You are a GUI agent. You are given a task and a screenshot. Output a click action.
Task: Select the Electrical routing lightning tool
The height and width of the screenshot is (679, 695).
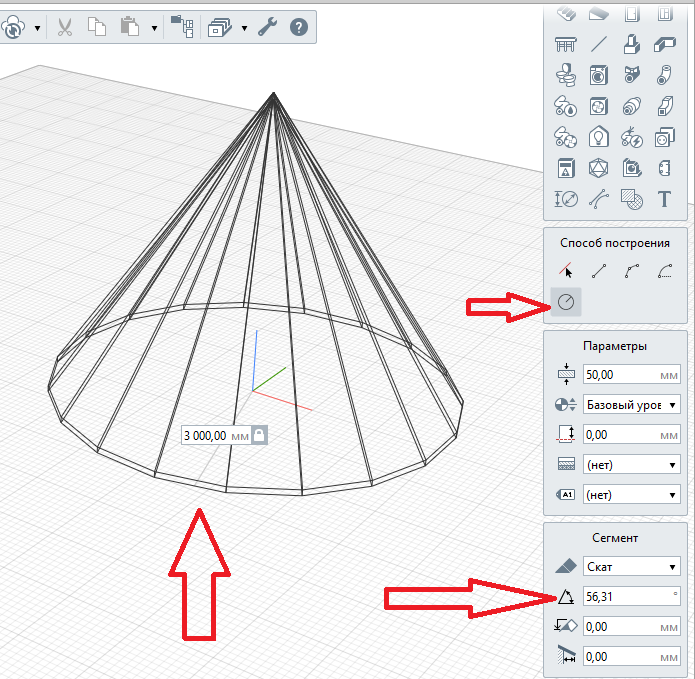tap(632, 137)
